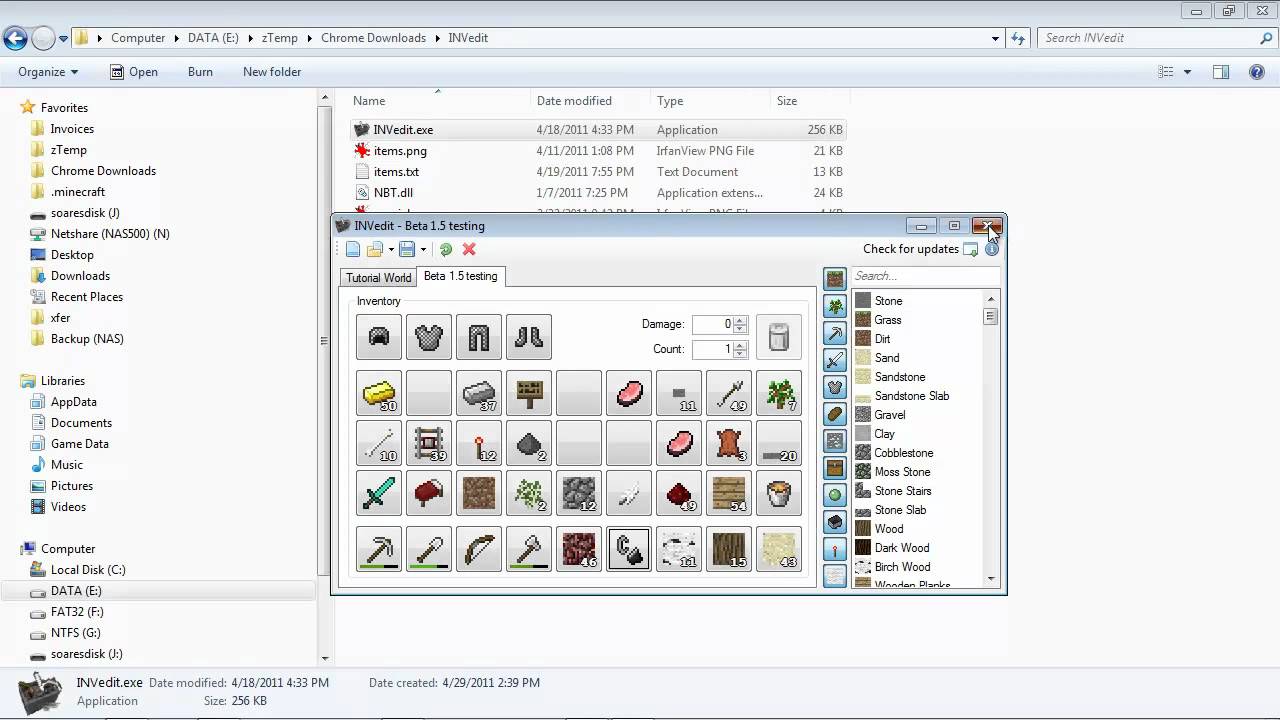The height and width of the screenshot is (720, 1280).
Task: Click the New inventory toolbar icon
Action: (353, 249)
